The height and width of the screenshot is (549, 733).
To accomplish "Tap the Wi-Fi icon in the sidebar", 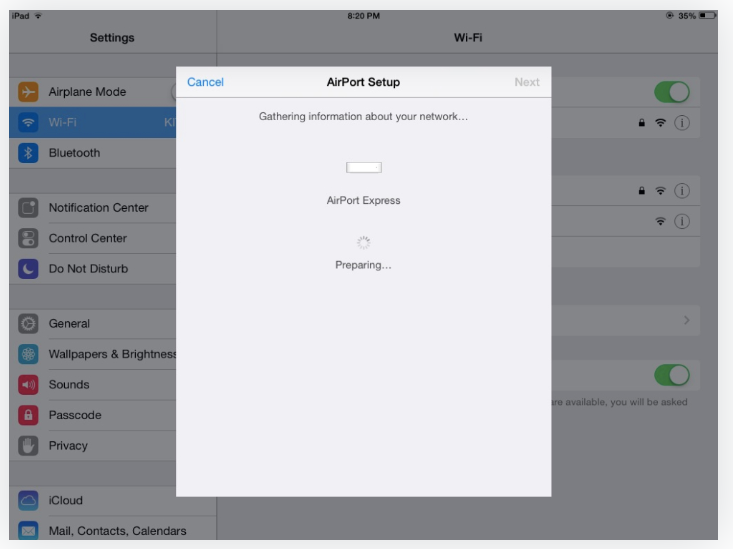I will pos(28,123).
